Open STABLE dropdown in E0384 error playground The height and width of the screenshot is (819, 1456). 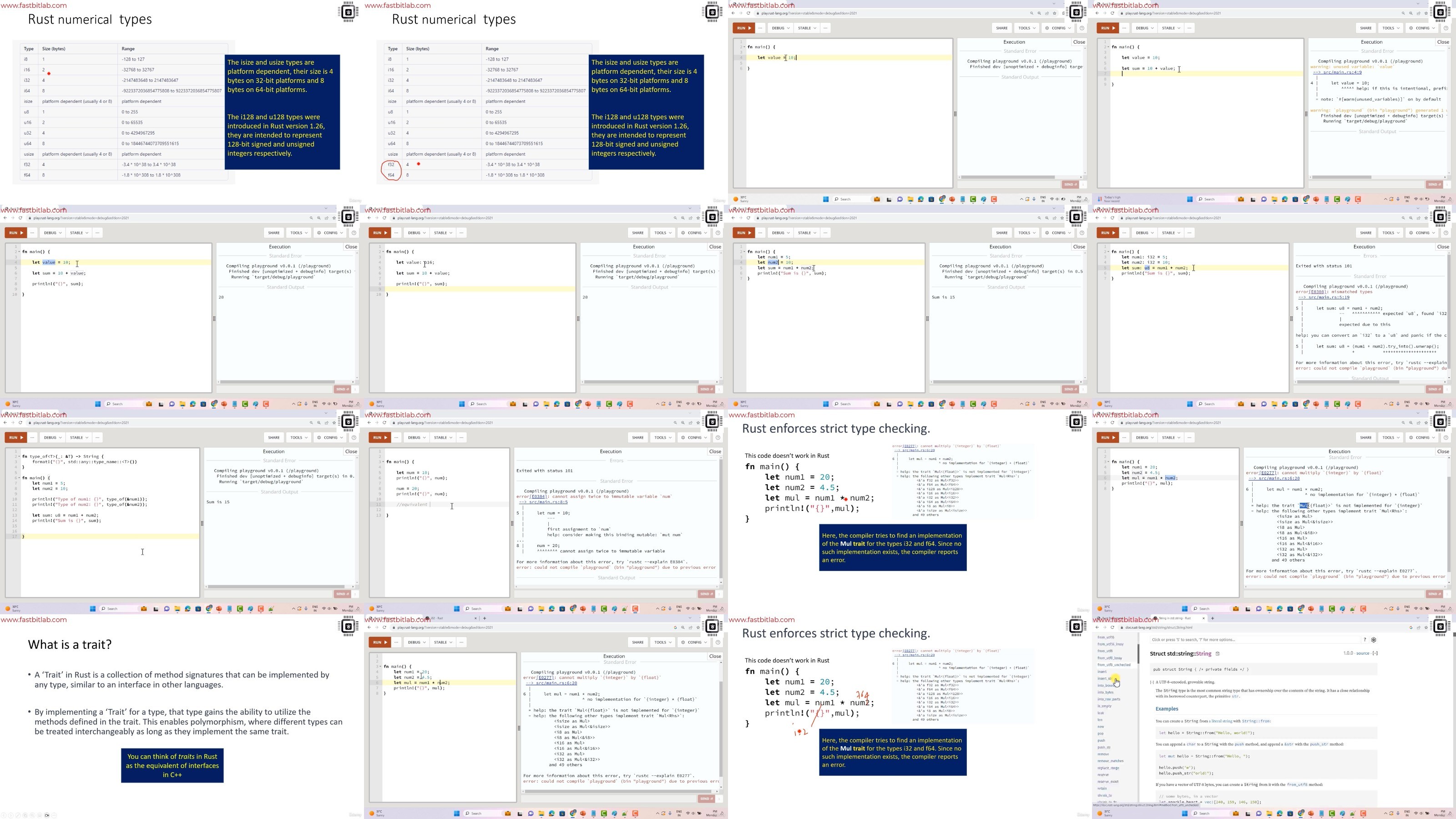(x=443, y=437)
